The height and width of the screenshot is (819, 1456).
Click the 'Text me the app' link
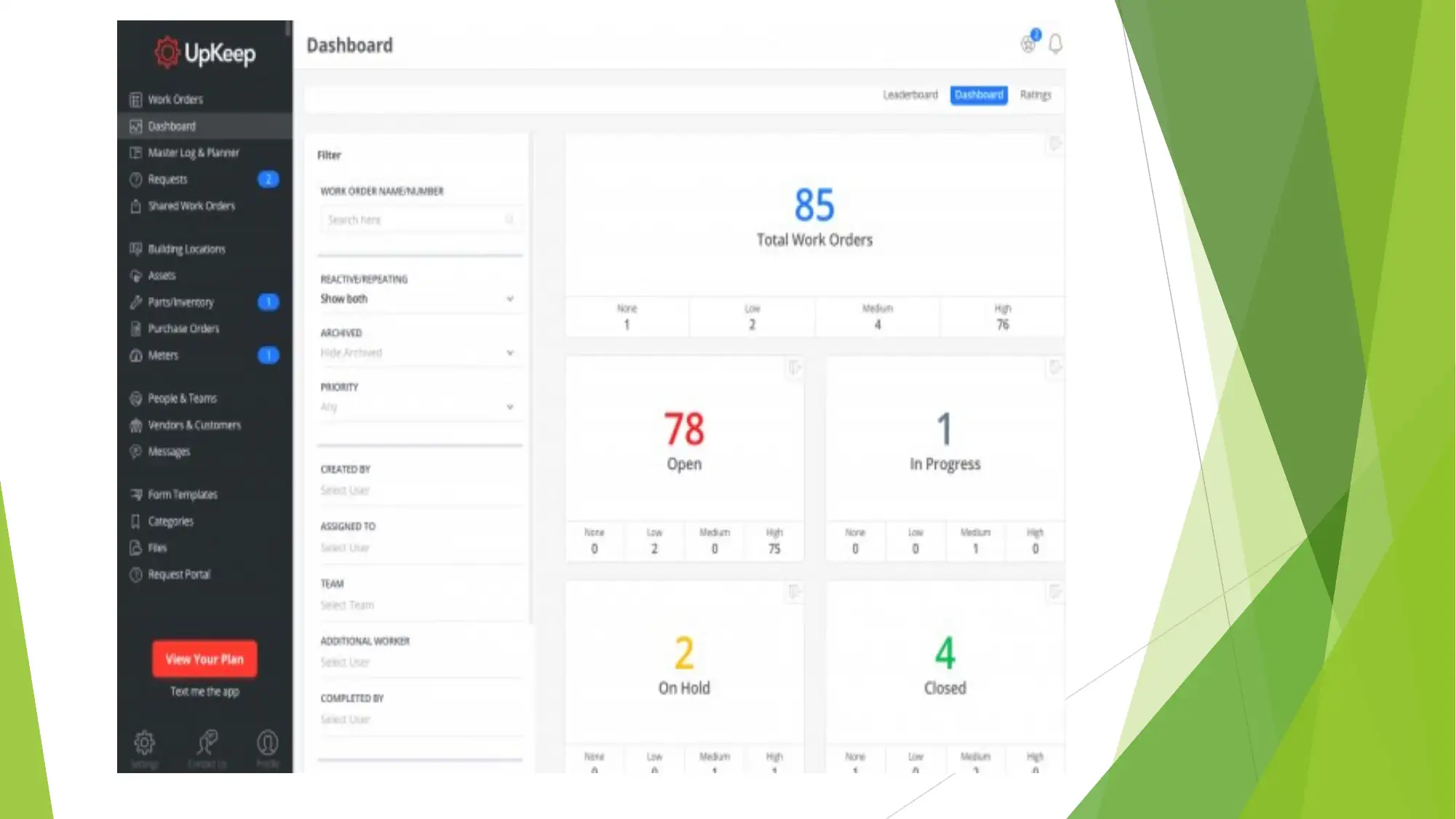pyautogui.click(x=204, y=692)
